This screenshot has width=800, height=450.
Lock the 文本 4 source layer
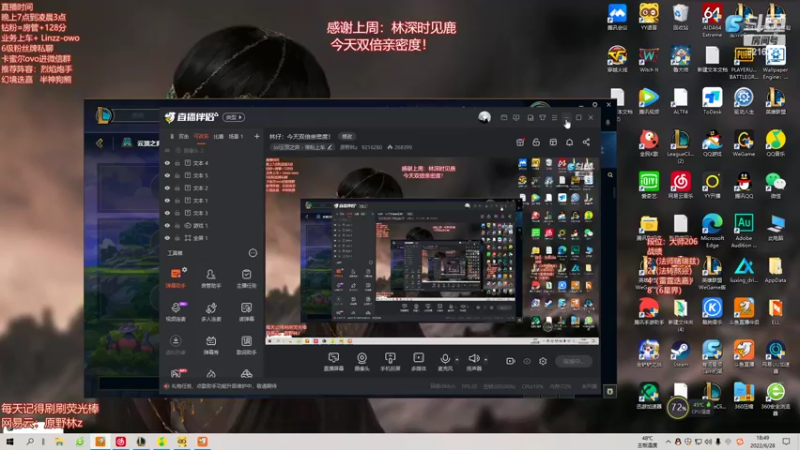(x=178, y=163)
